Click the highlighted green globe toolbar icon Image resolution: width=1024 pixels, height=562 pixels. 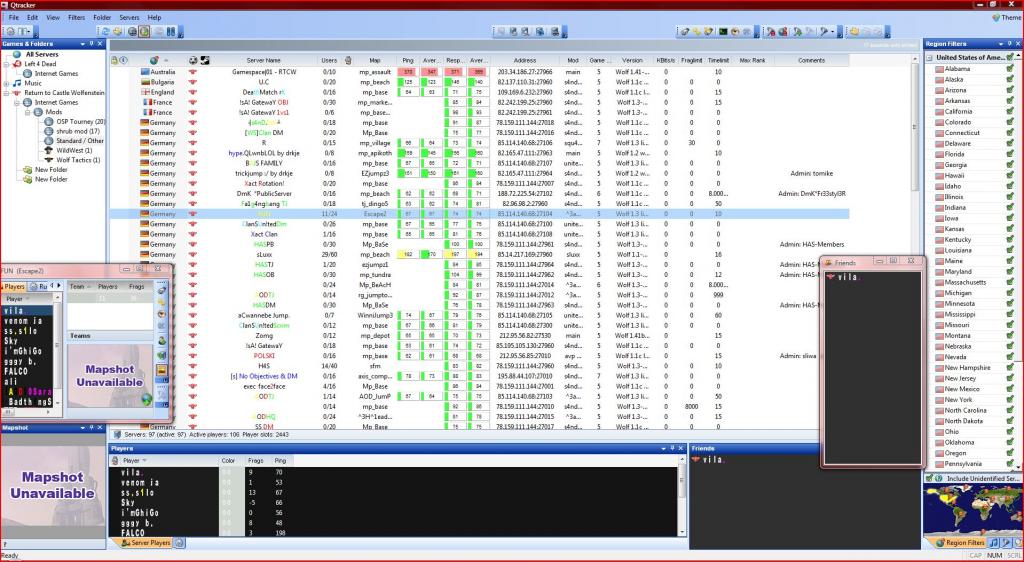(x=144, y=31)
